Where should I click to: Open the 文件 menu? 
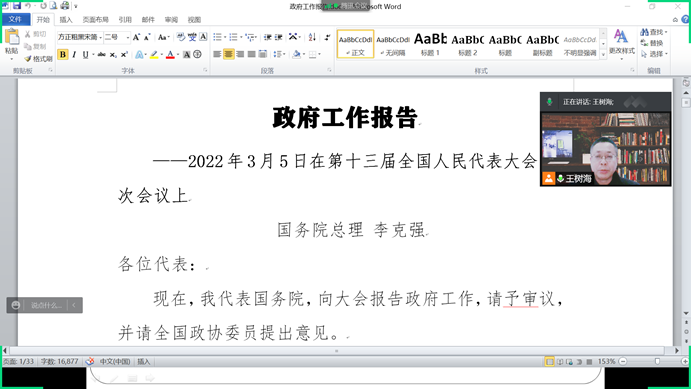[15, 19]
